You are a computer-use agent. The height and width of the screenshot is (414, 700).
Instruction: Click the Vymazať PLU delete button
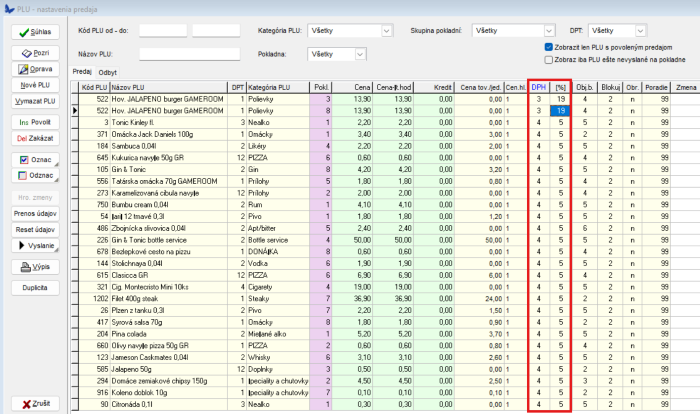click(x=35, y=101)
